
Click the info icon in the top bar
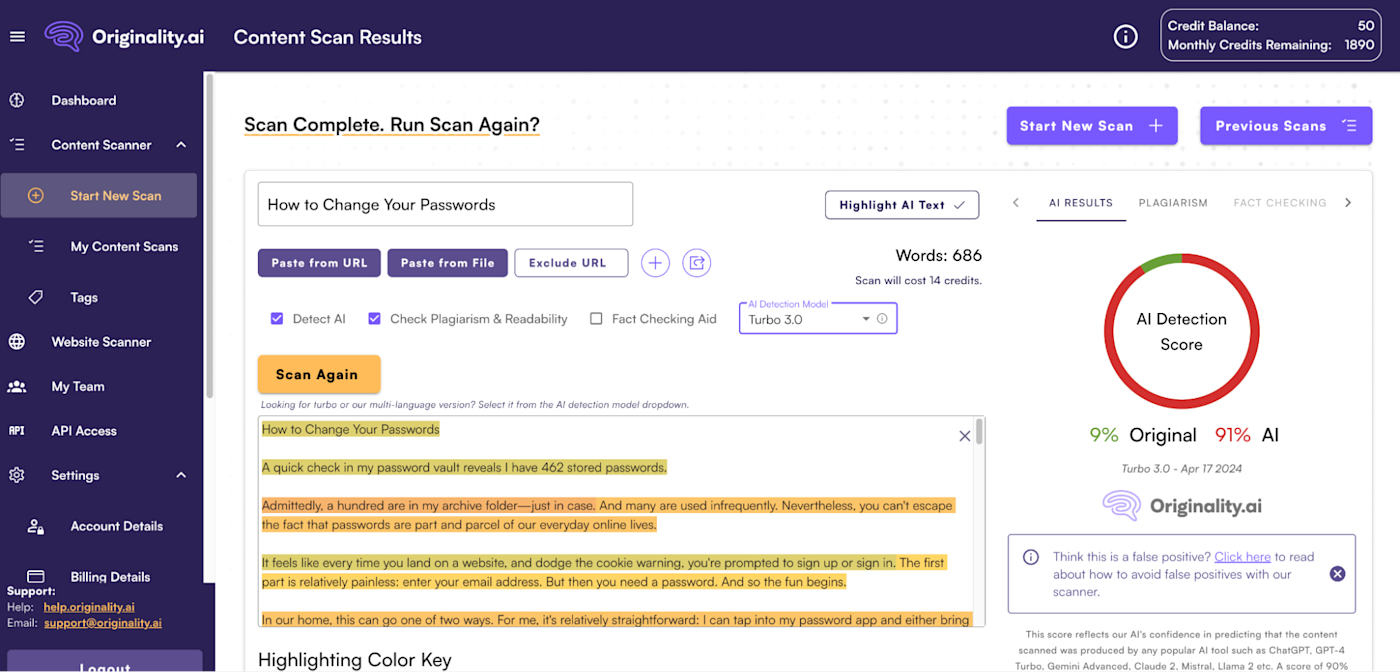click(1125, 36)
